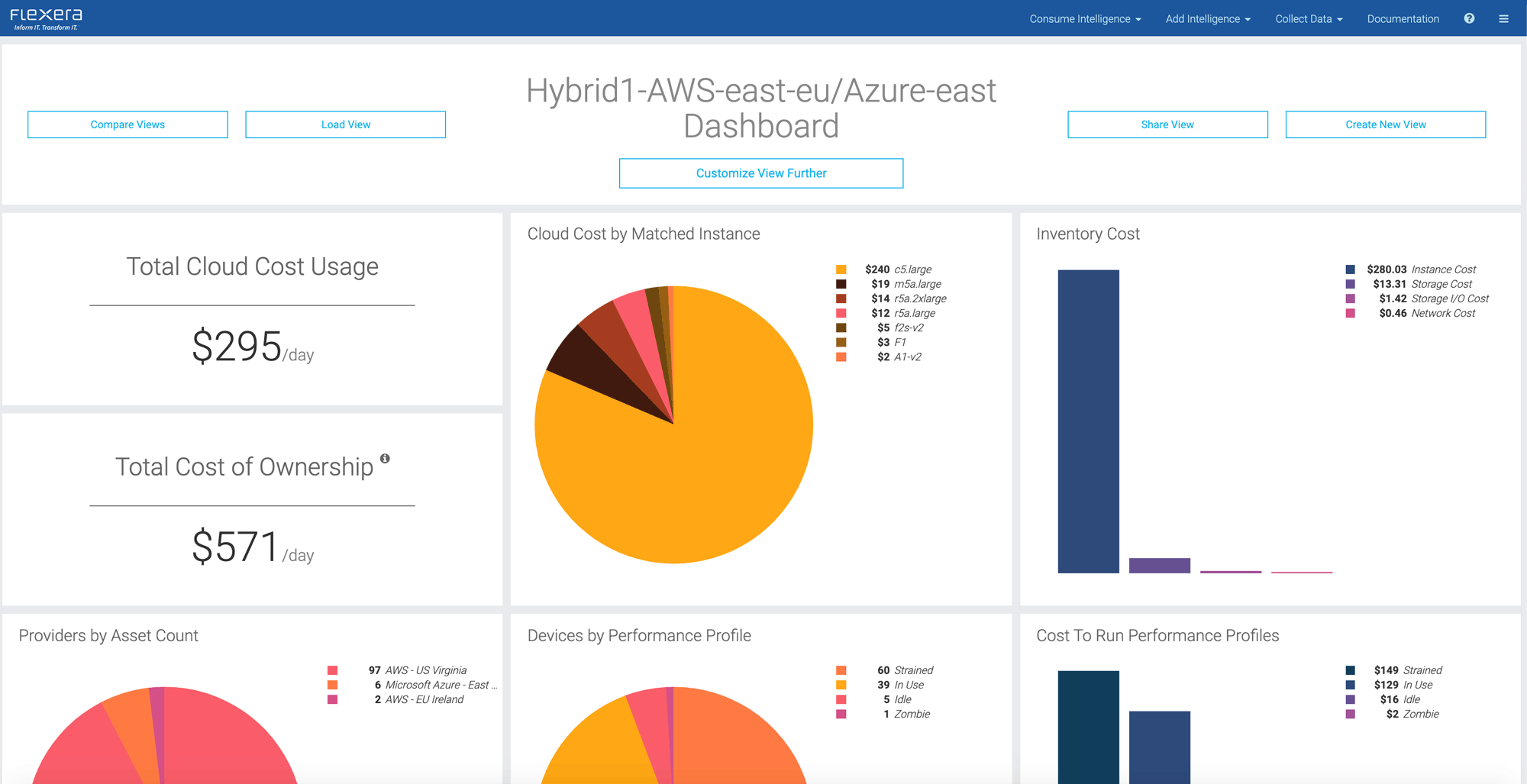The height and width of the screenshot is (784, 1527).
Task: Toggle the Instance Cost legend swatch
Action: [1350, 269]
